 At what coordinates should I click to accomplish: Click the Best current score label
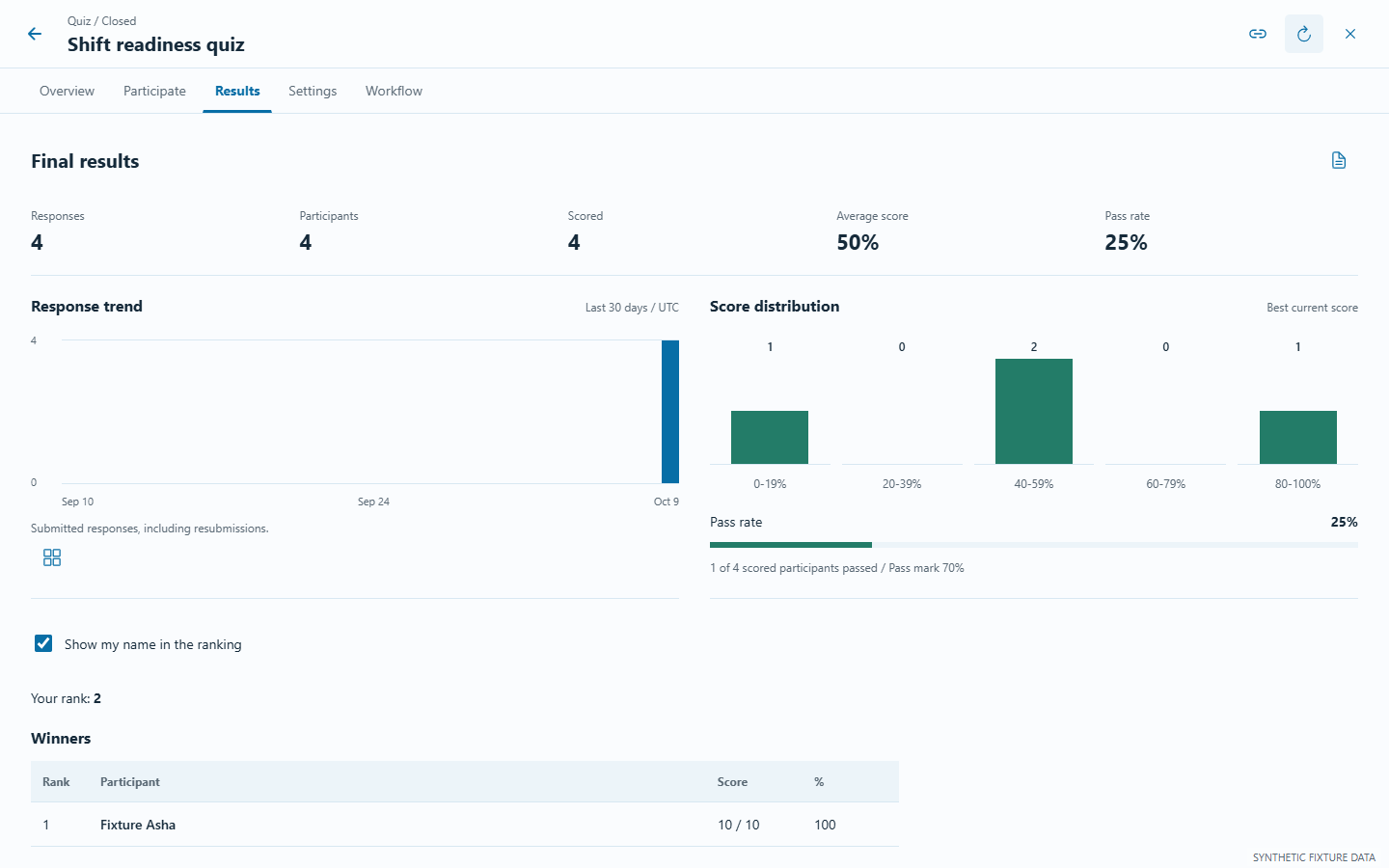coord(1312,308)
